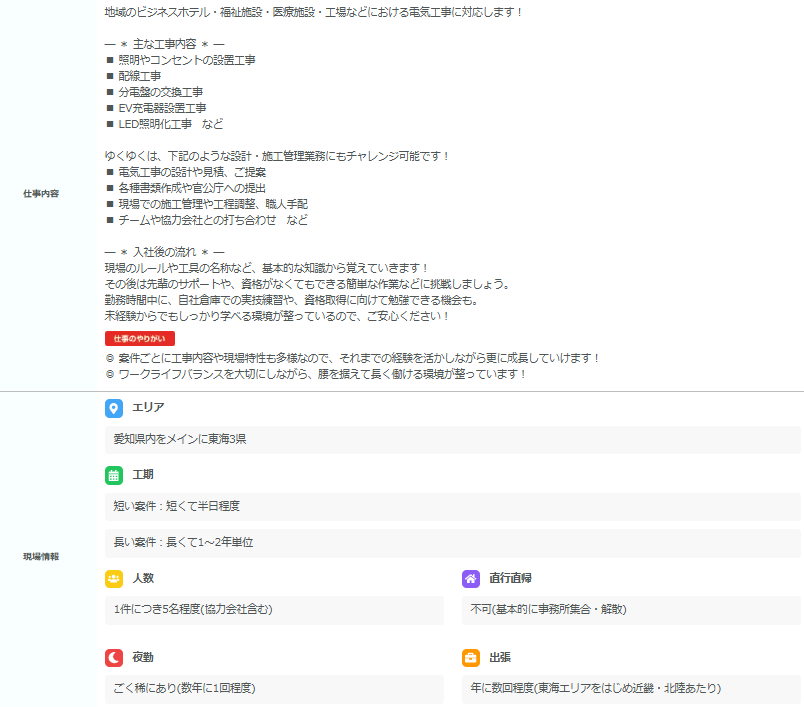Click the 不可(基本的に事務所集合・解散) value
The height and width of the screenshot is (707, 804).
(x=631, y=610)
